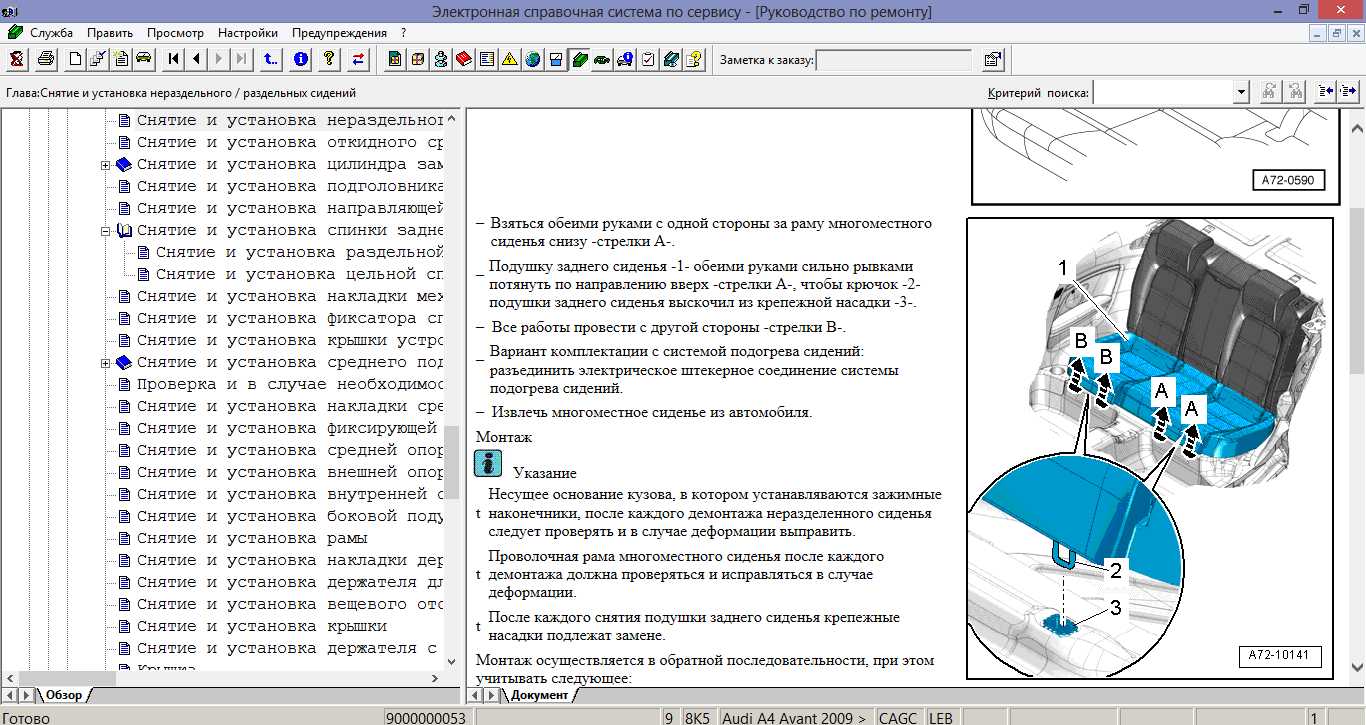
Task: Click the orange grid box icon
Action: click(x=418, y=59)
